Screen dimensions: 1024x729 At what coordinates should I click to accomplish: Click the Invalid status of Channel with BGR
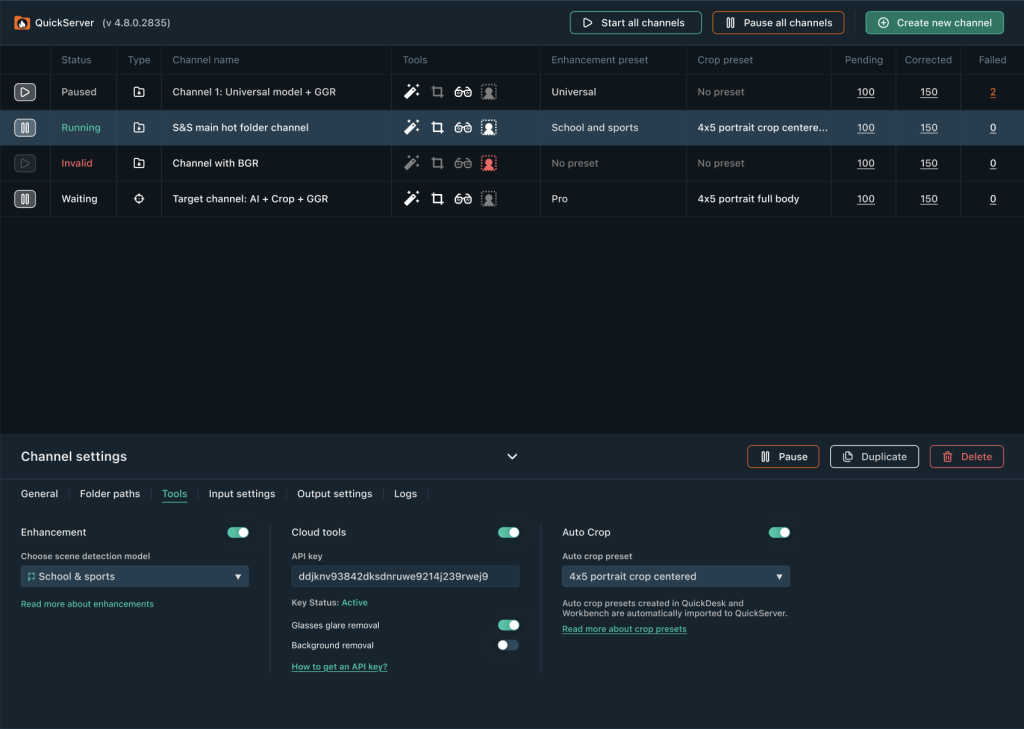(x=77, y=163)
